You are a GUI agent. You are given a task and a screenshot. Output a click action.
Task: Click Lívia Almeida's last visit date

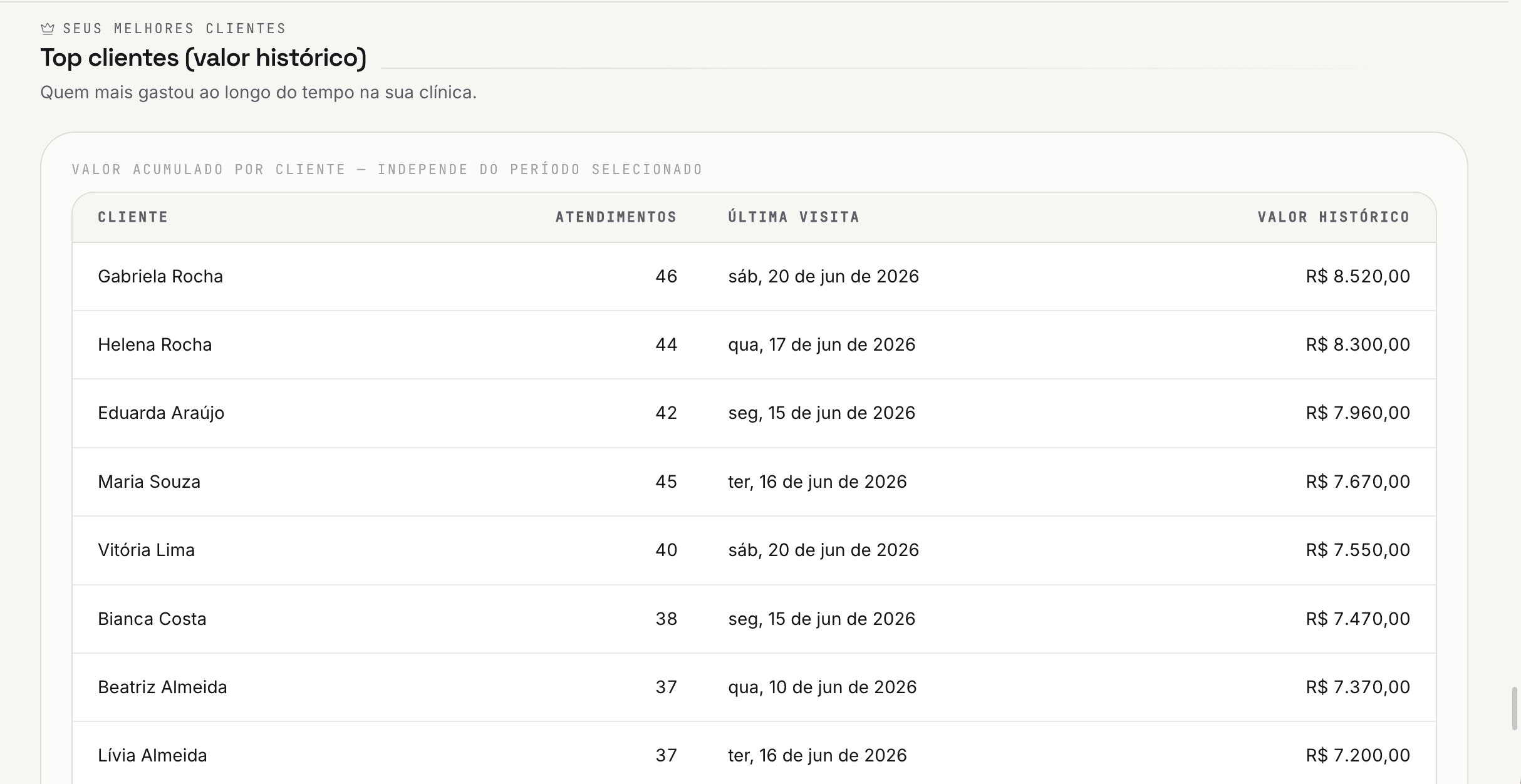817,755
